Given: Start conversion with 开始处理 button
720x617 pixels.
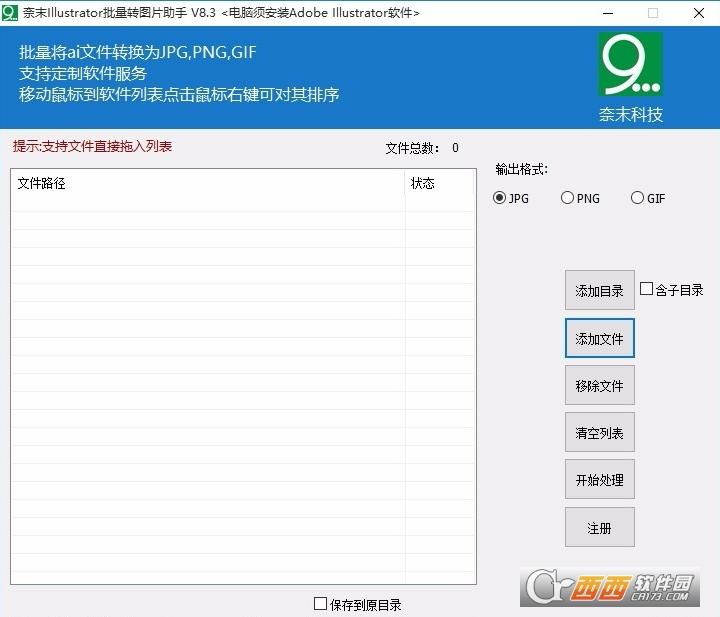Looking at the screenshot, I should [600, 479].
